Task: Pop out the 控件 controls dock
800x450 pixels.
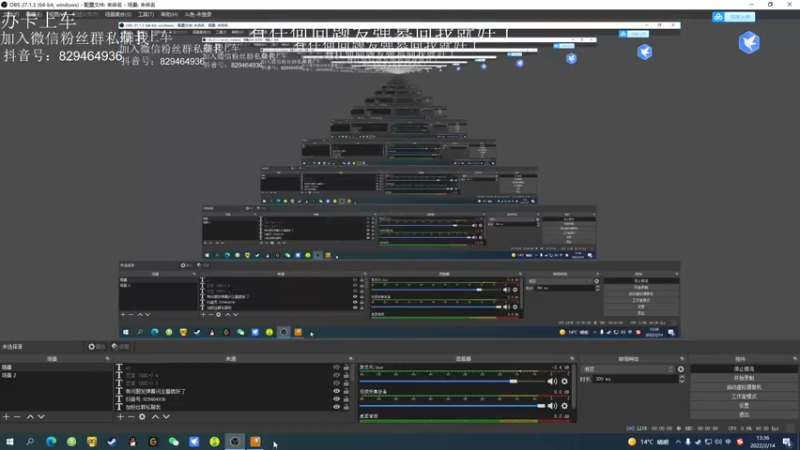Action: pos(795,359)
